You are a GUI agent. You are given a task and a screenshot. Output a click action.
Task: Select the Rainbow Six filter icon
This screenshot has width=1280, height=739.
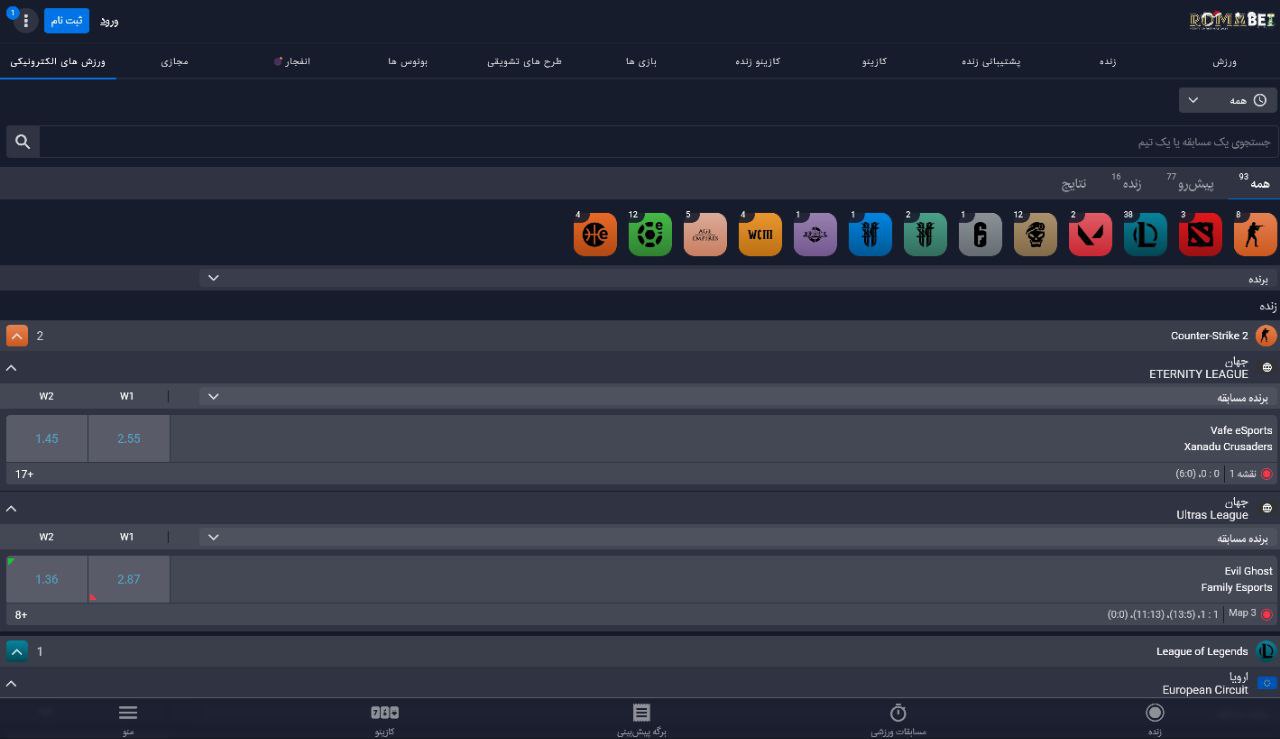click(x=980, y=235)
